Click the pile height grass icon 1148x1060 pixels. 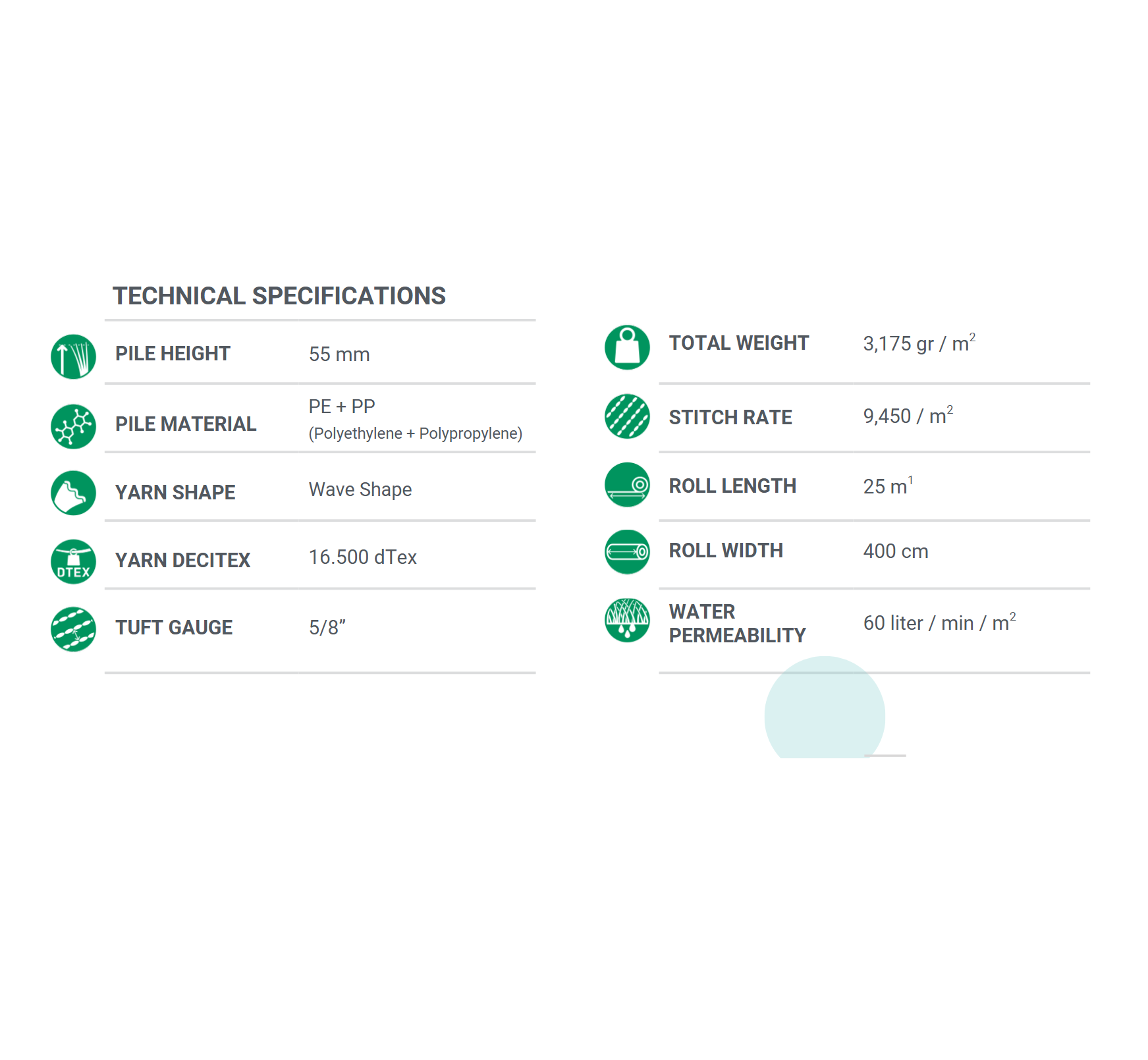point(73,356)
